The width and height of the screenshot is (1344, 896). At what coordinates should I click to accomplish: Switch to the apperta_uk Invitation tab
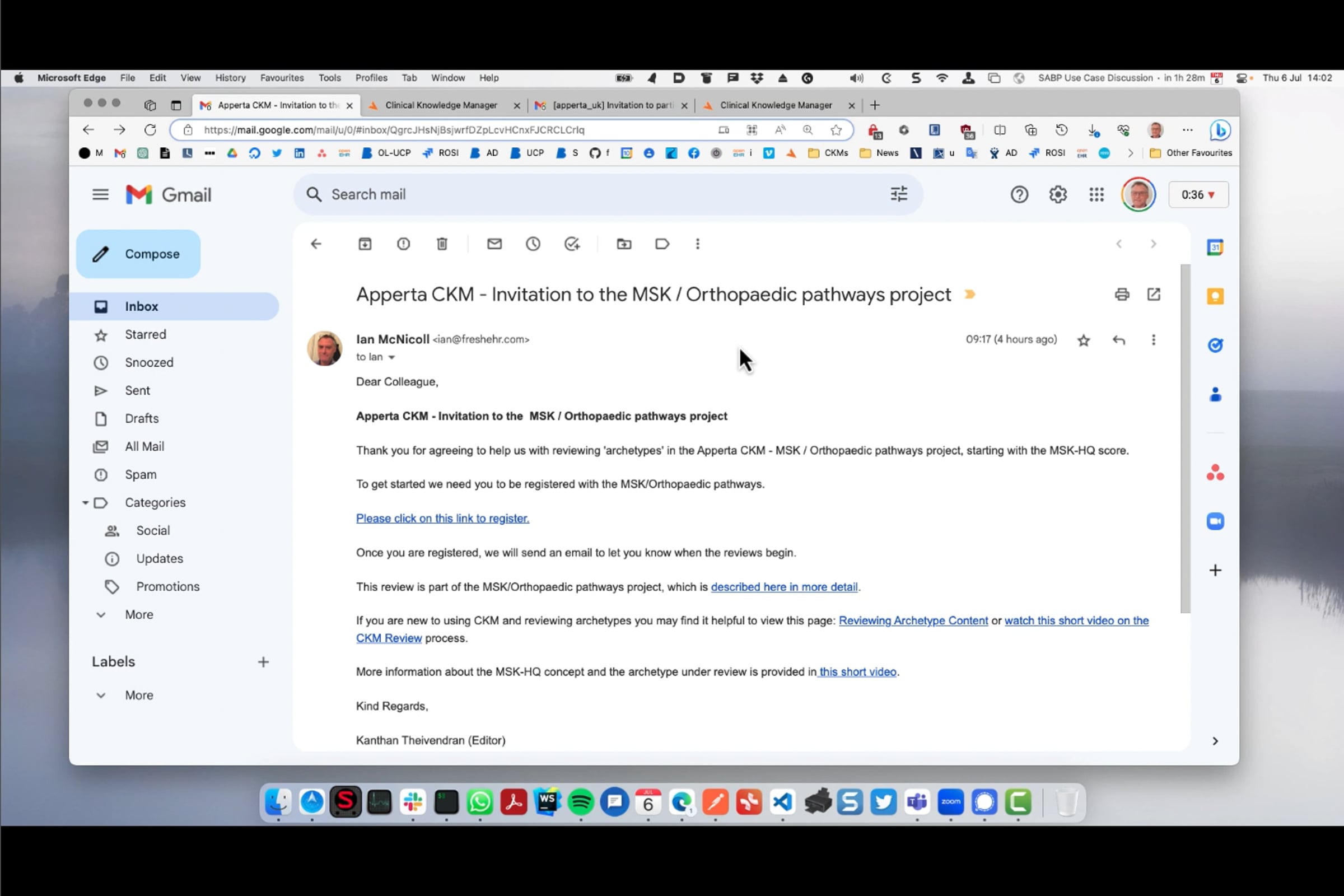pyautogui.click(x=612, y=105)
